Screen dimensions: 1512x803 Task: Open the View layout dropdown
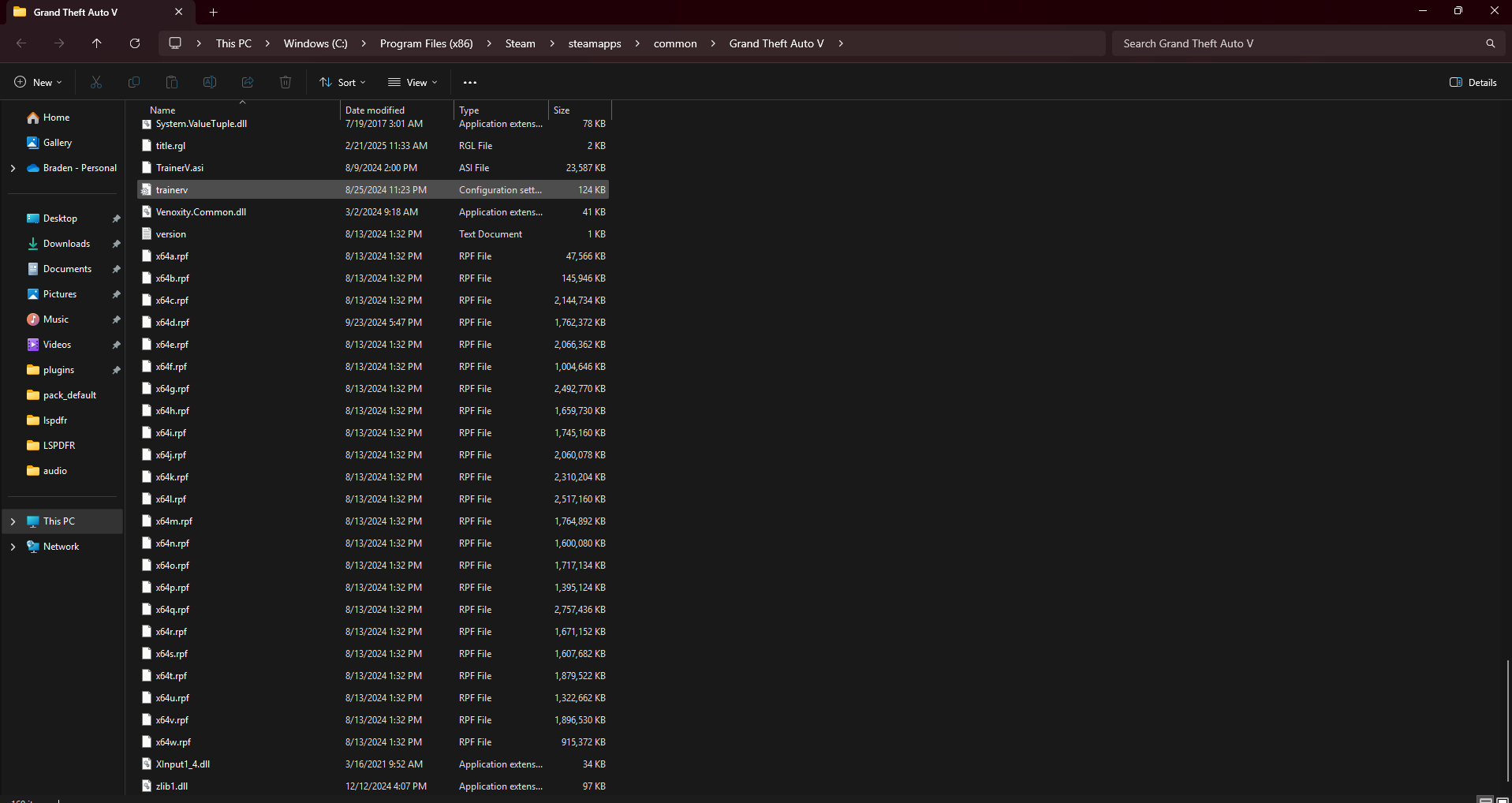413,82
